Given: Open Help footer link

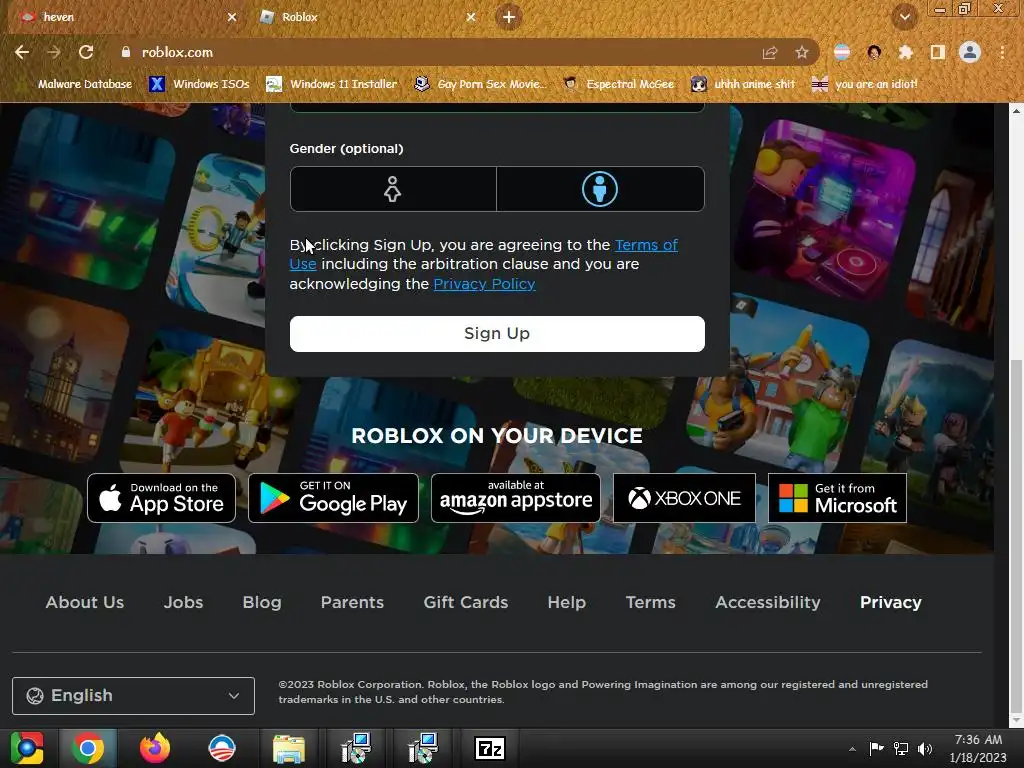Looking at the screenshot, I should click(x=566, y=602).
